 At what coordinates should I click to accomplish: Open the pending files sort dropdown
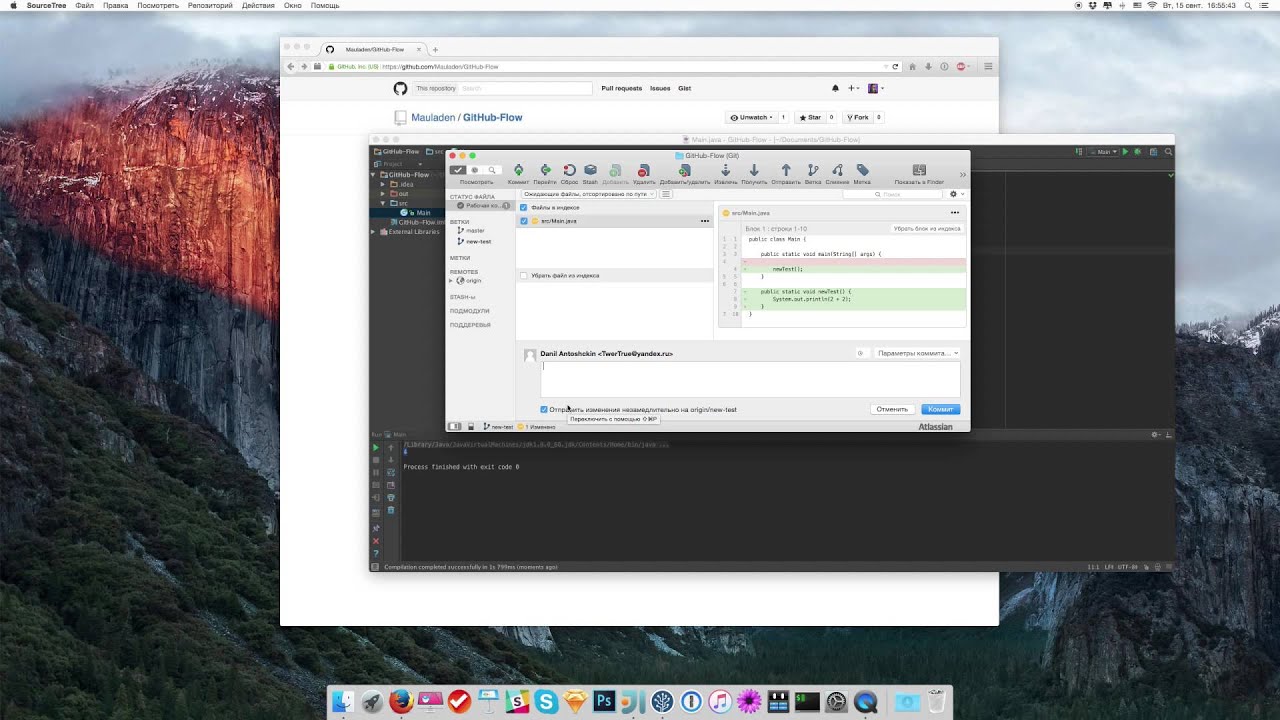[x=589, y=194]
